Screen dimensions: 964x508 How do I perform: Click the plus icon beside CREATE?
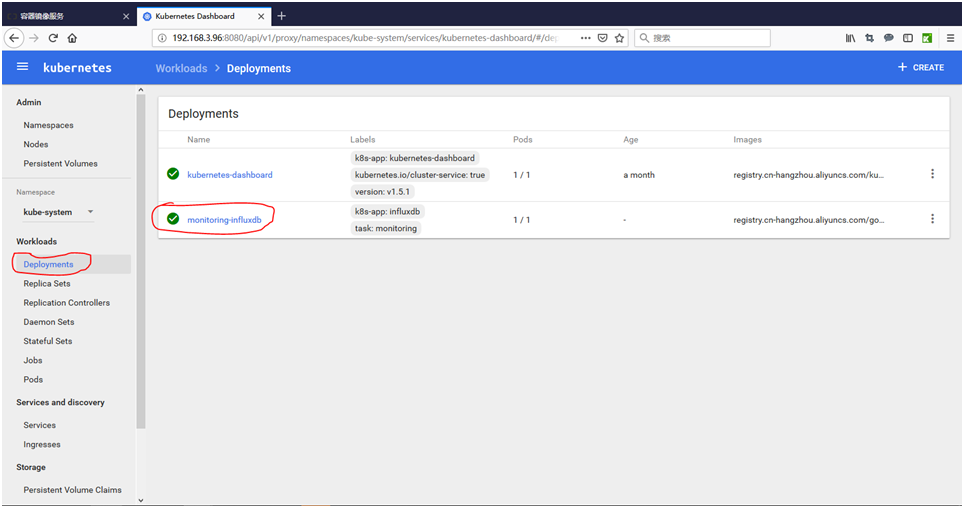pyautogui.click(x=902, y=67)
